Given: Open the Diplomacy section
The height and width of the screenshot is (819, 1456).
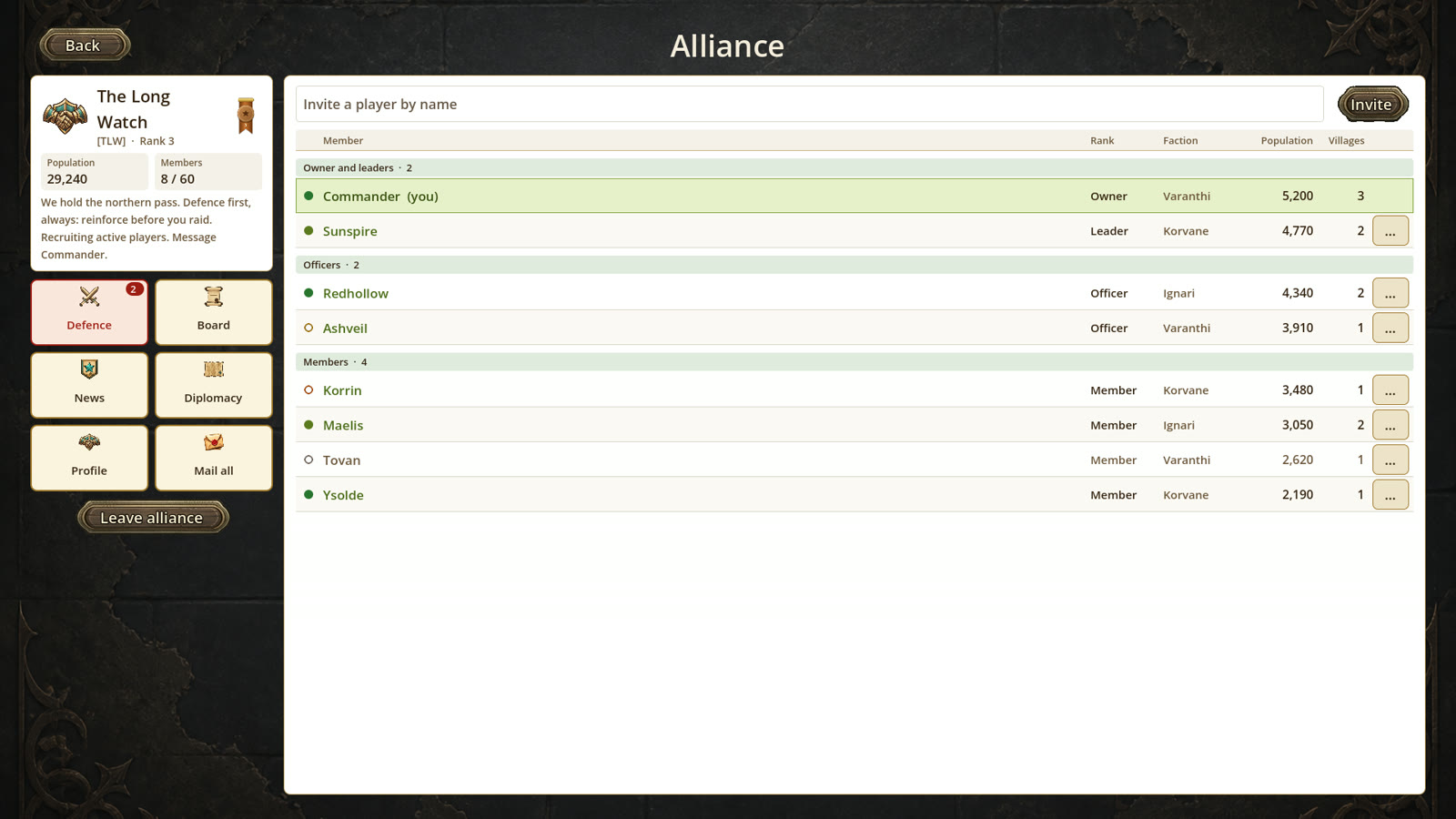Looking at the screenshot, I should [214, 385].
